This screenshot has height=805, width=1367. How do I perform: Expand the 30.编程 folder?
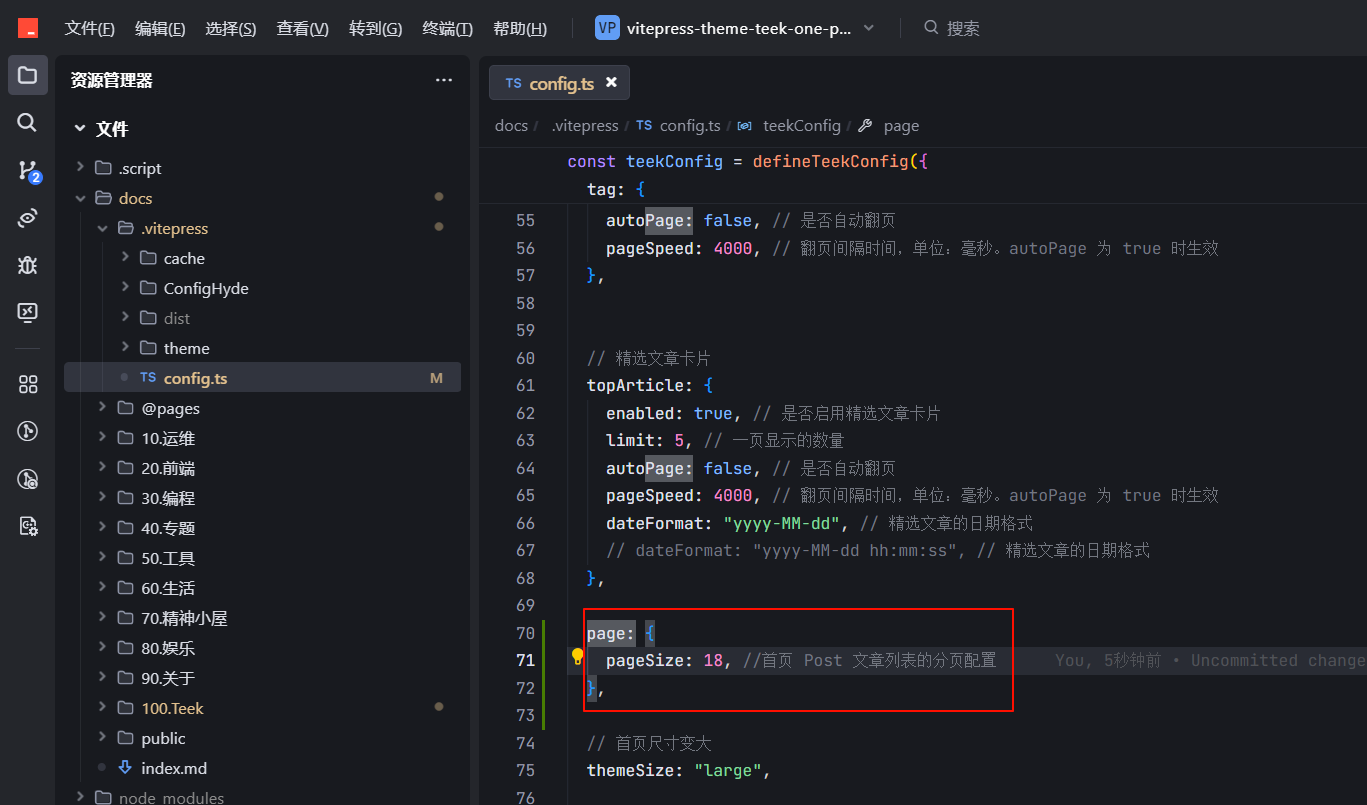click(262, 498)
